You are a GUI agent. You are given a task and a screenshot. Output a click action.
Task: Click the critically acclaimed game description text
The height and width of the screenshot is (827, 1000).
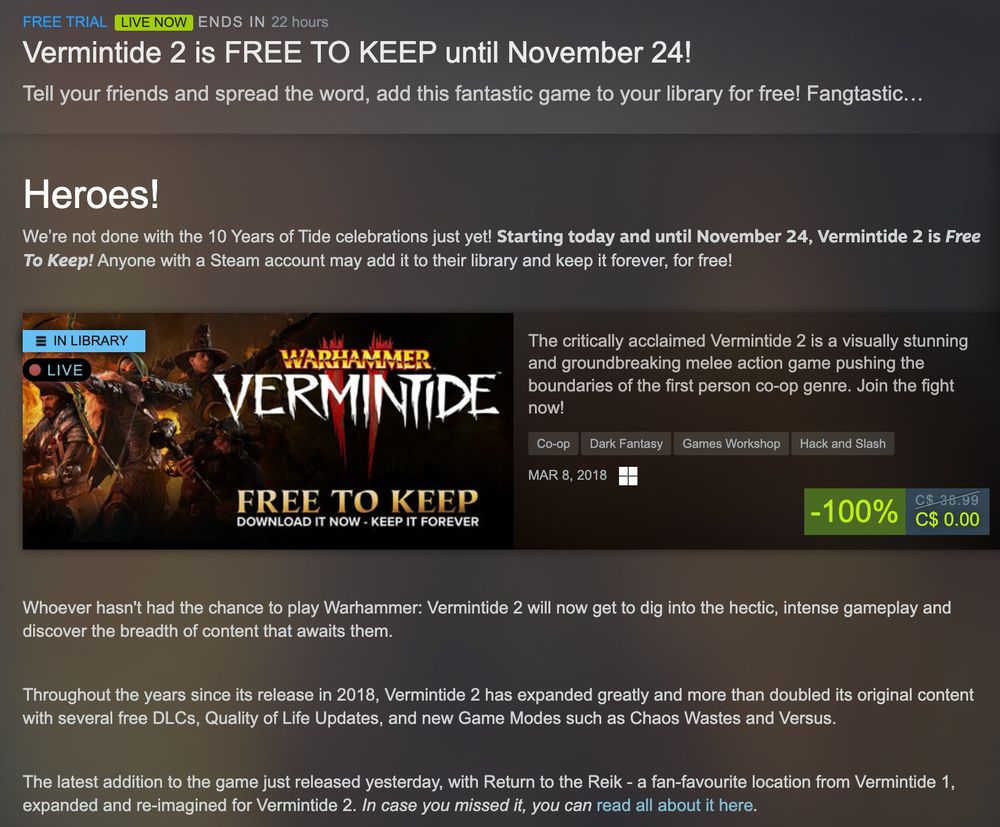pos(747,374)
